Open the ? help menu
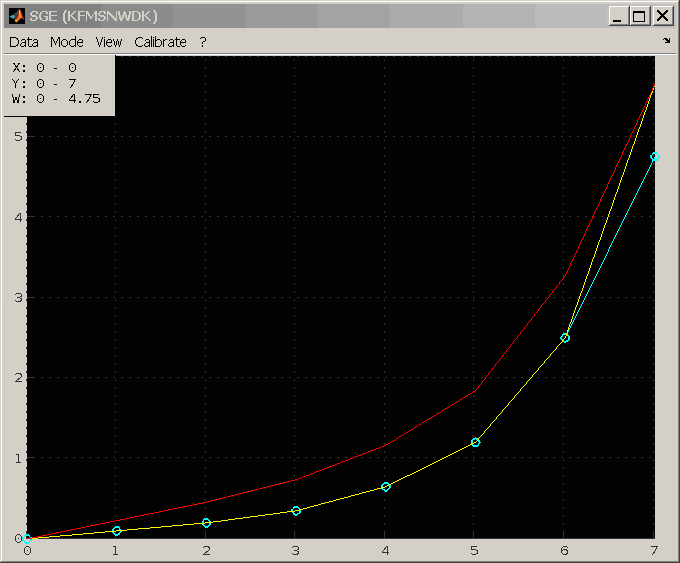 point(203,42)
